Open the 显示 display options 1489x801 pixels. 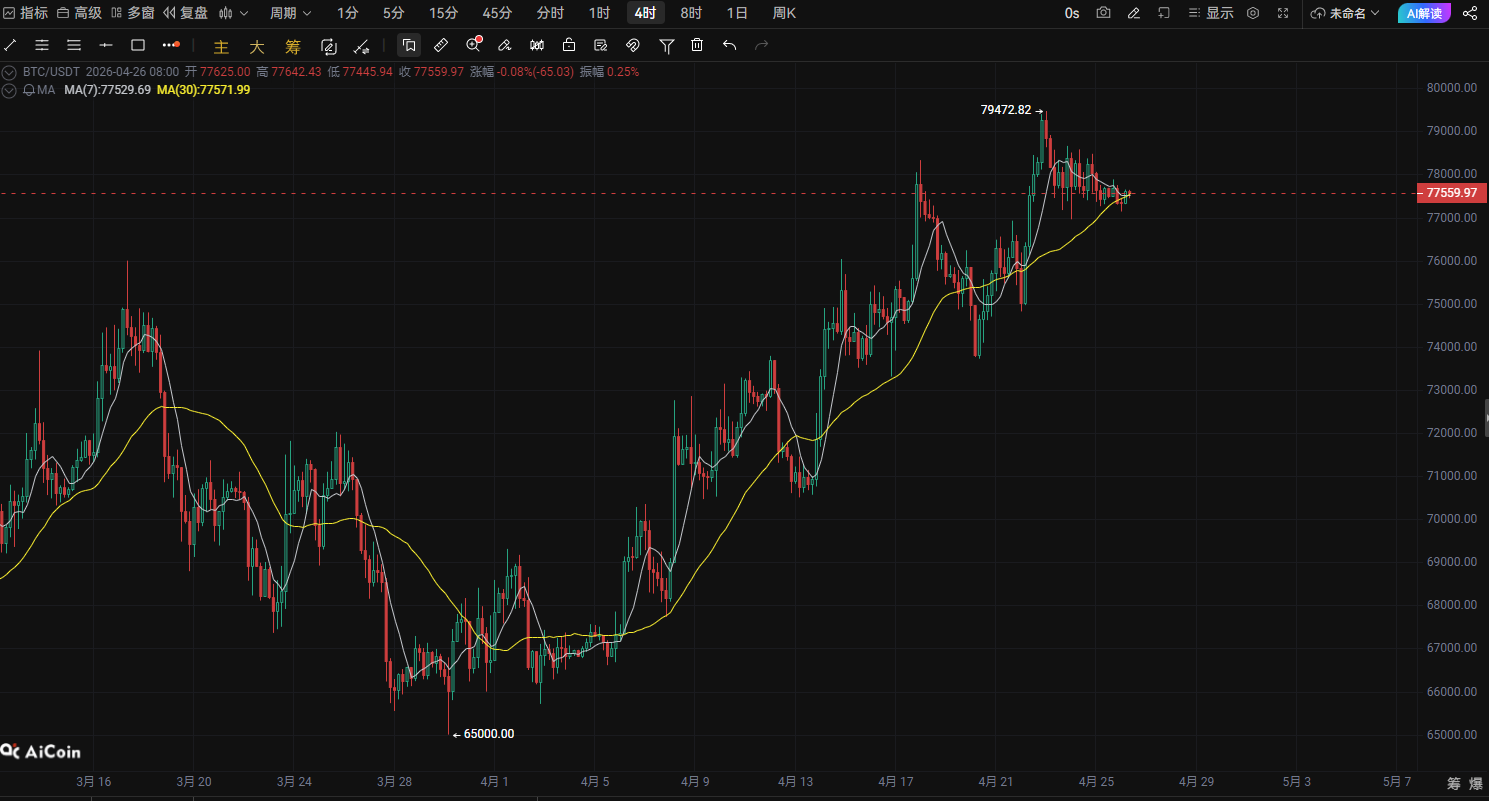tap(1211, 13)
